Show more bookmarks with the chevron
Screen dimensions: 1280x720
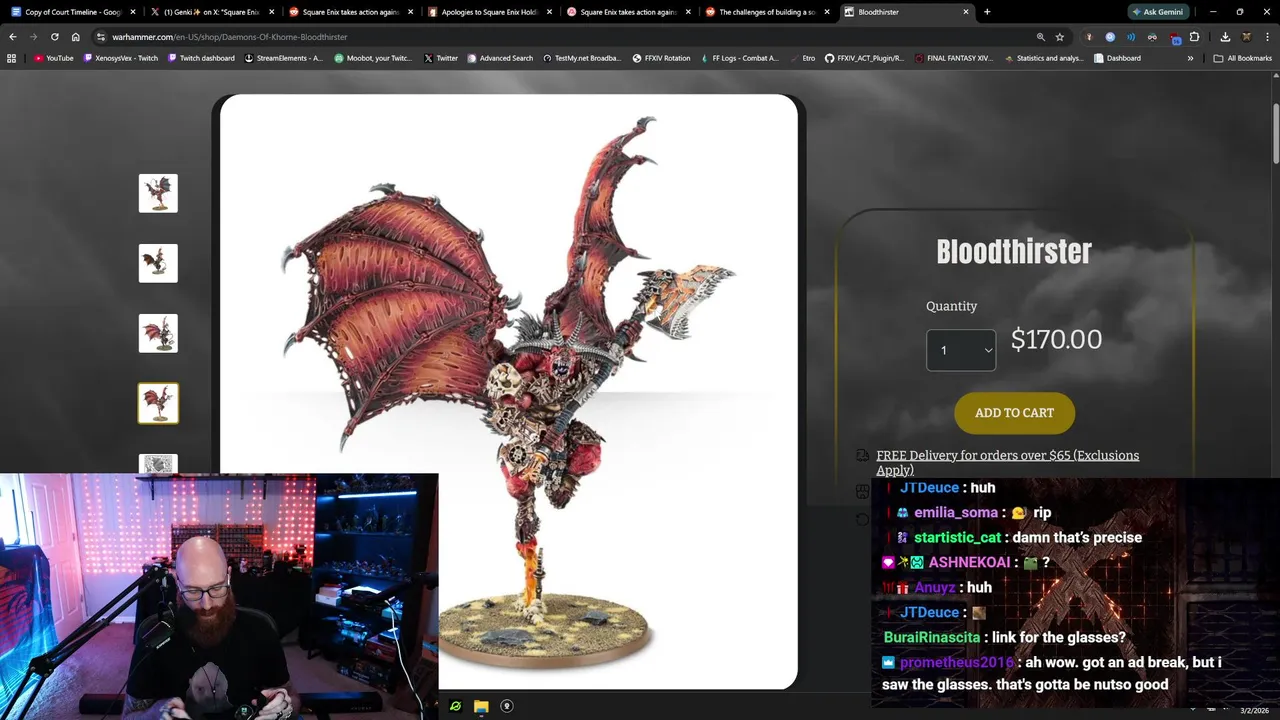pyautogui.click(x=1190, y=58)
